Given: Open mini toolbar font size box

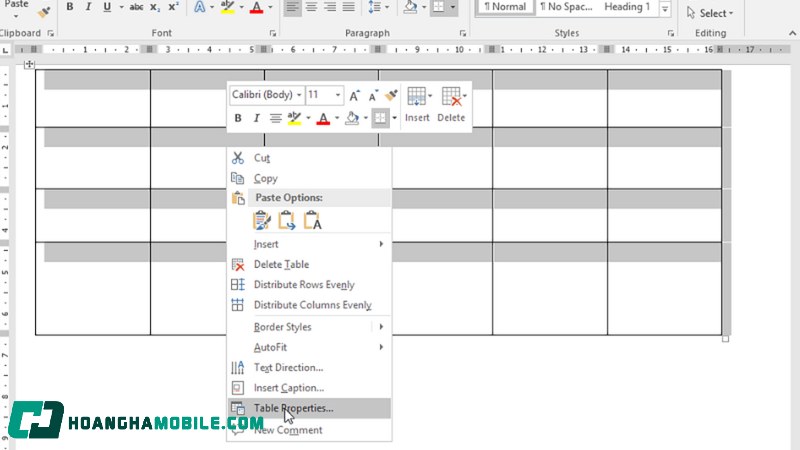Looking at the screenshot, I should click(x=324, y=95).
